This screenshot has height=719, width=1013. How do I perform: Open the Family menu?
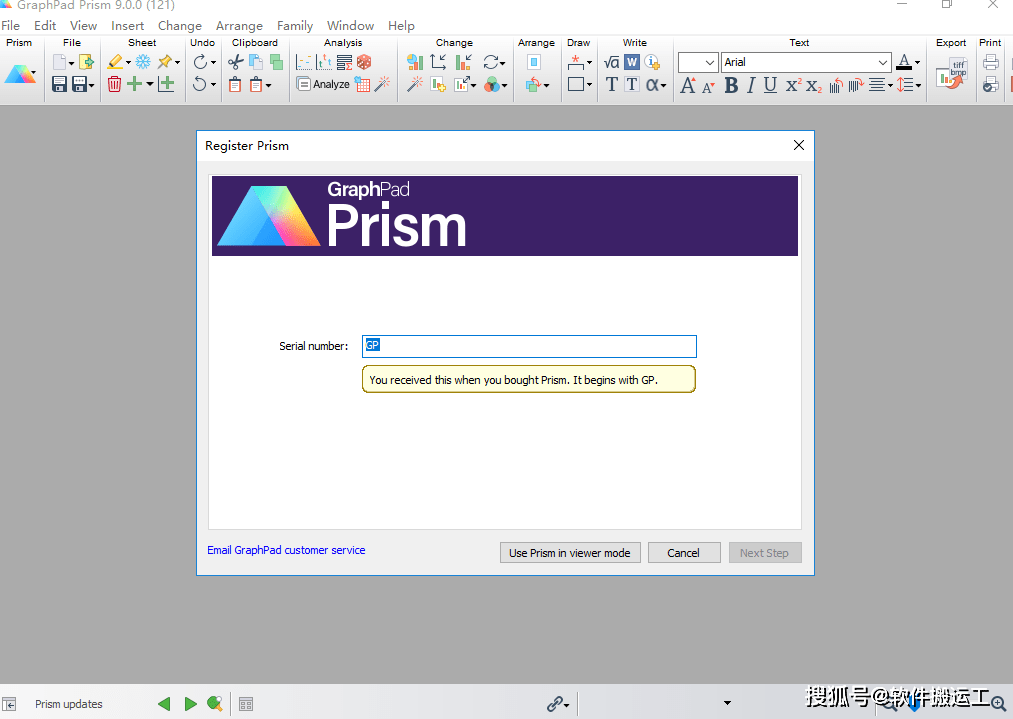295,26
